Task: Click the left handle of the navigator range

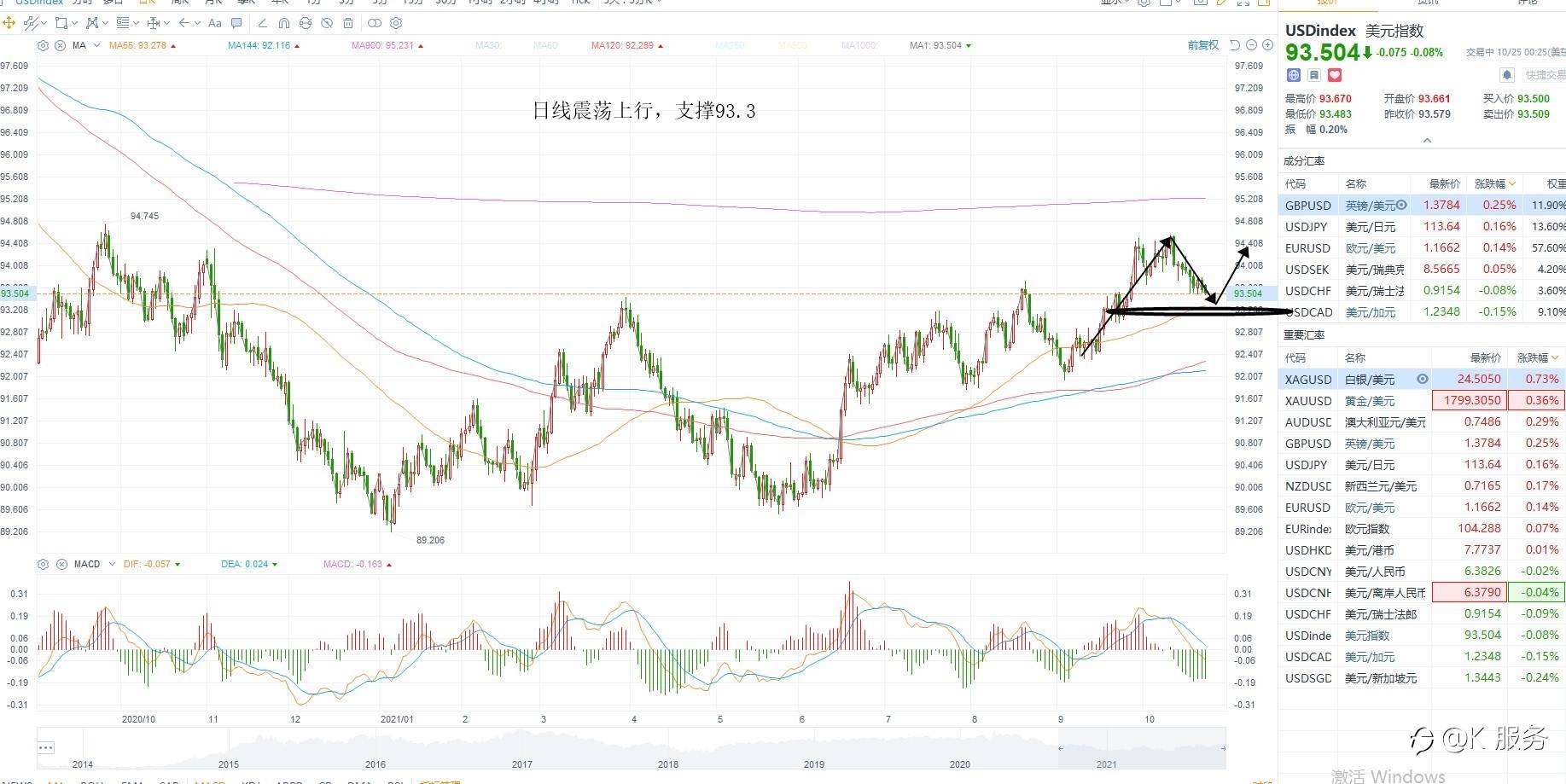Action: (x=1062, y=748)
